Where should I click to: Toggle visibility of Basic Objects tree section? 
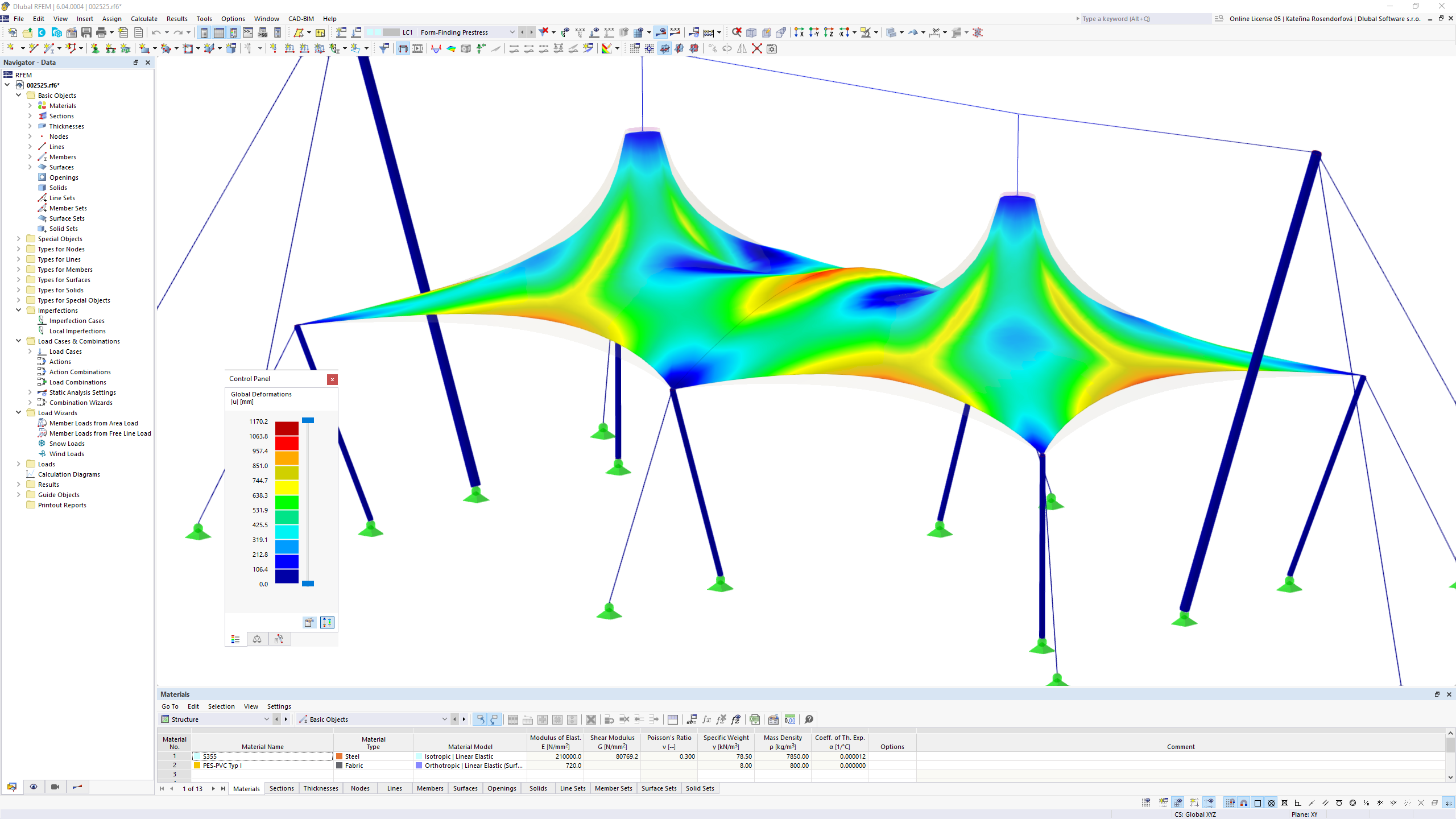click(18, 95)
